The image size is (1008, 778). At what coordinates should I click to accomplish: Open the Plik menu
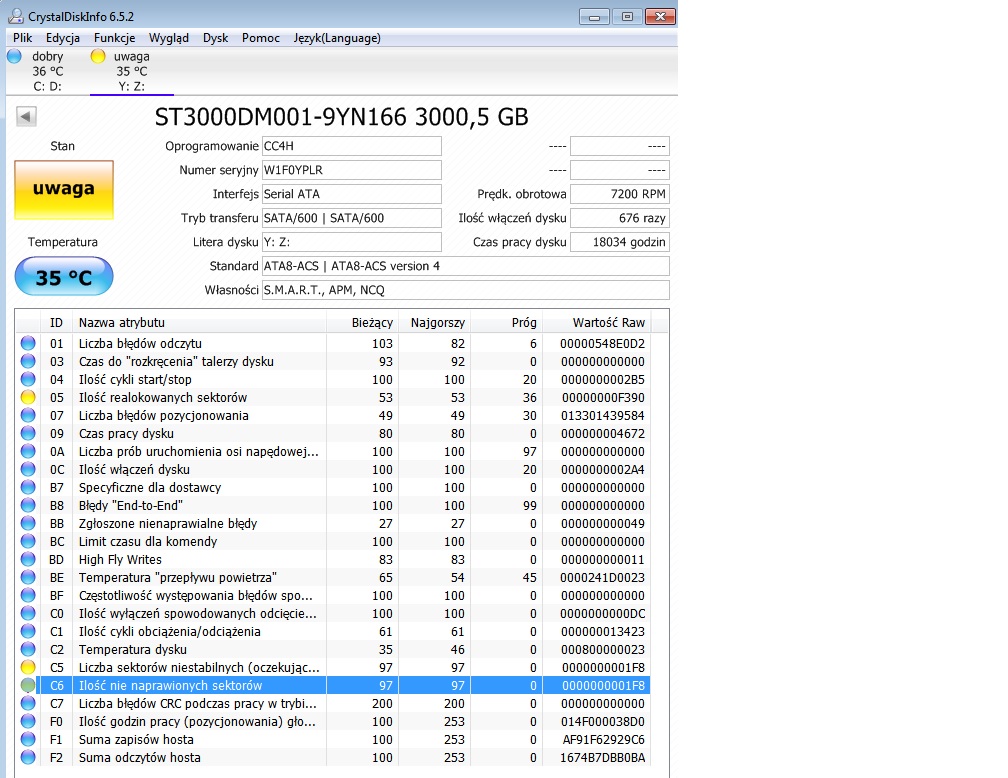click(x=22, y=38)
